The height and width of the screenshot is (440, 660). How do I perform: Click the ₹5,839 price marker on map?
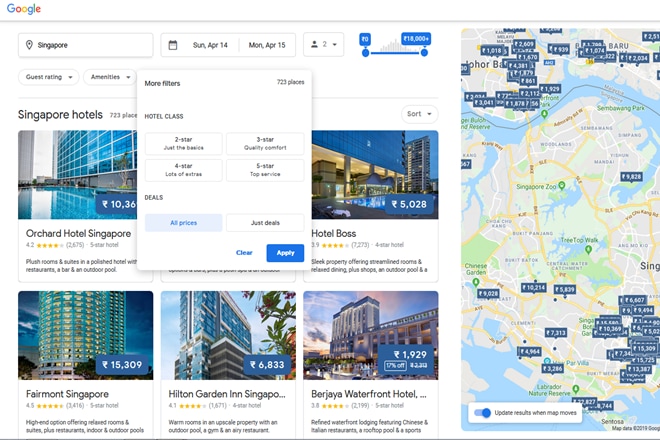pyautogui.click(x=564, y=289)
